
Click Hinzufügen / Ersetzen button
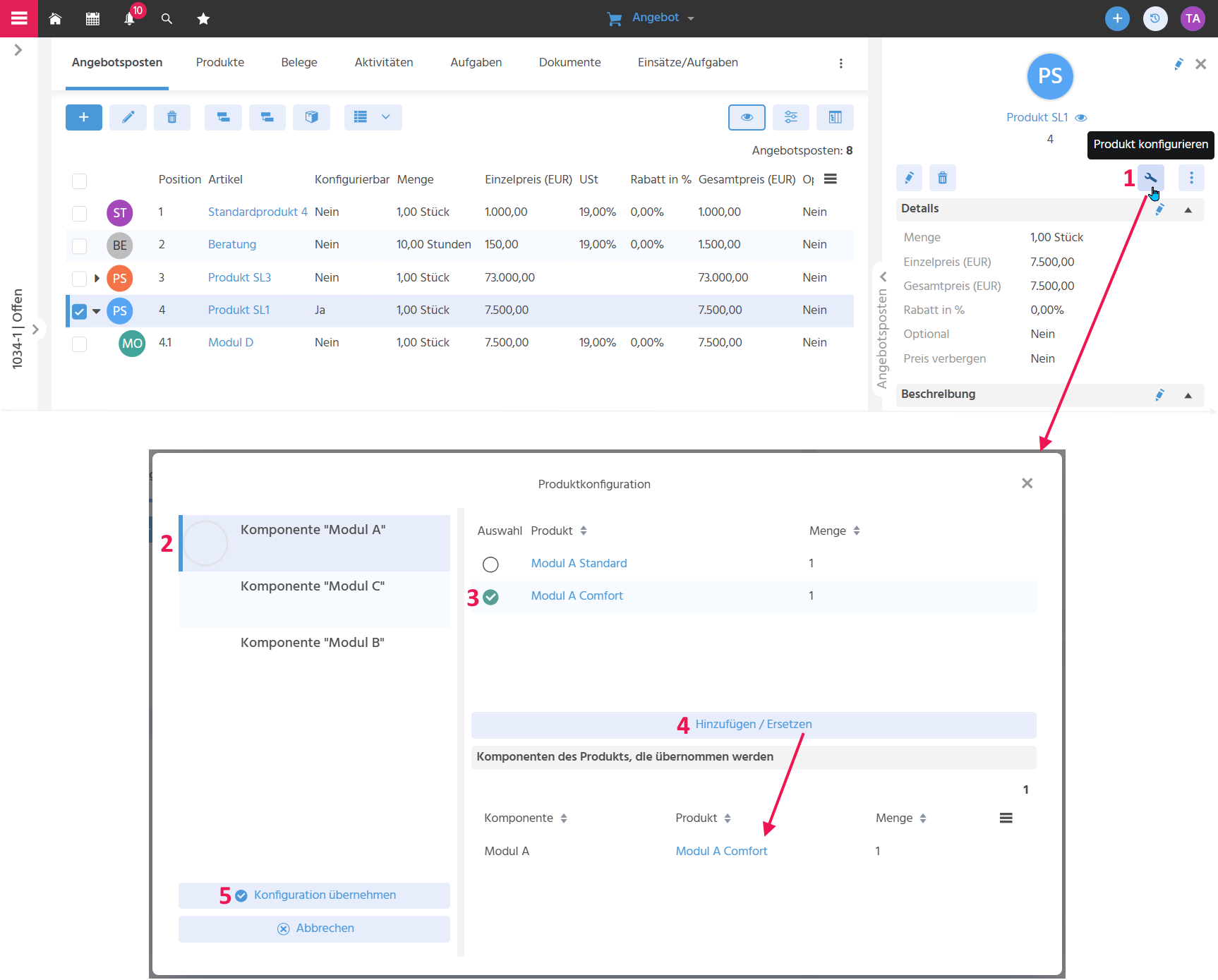(x=754, y=725)
